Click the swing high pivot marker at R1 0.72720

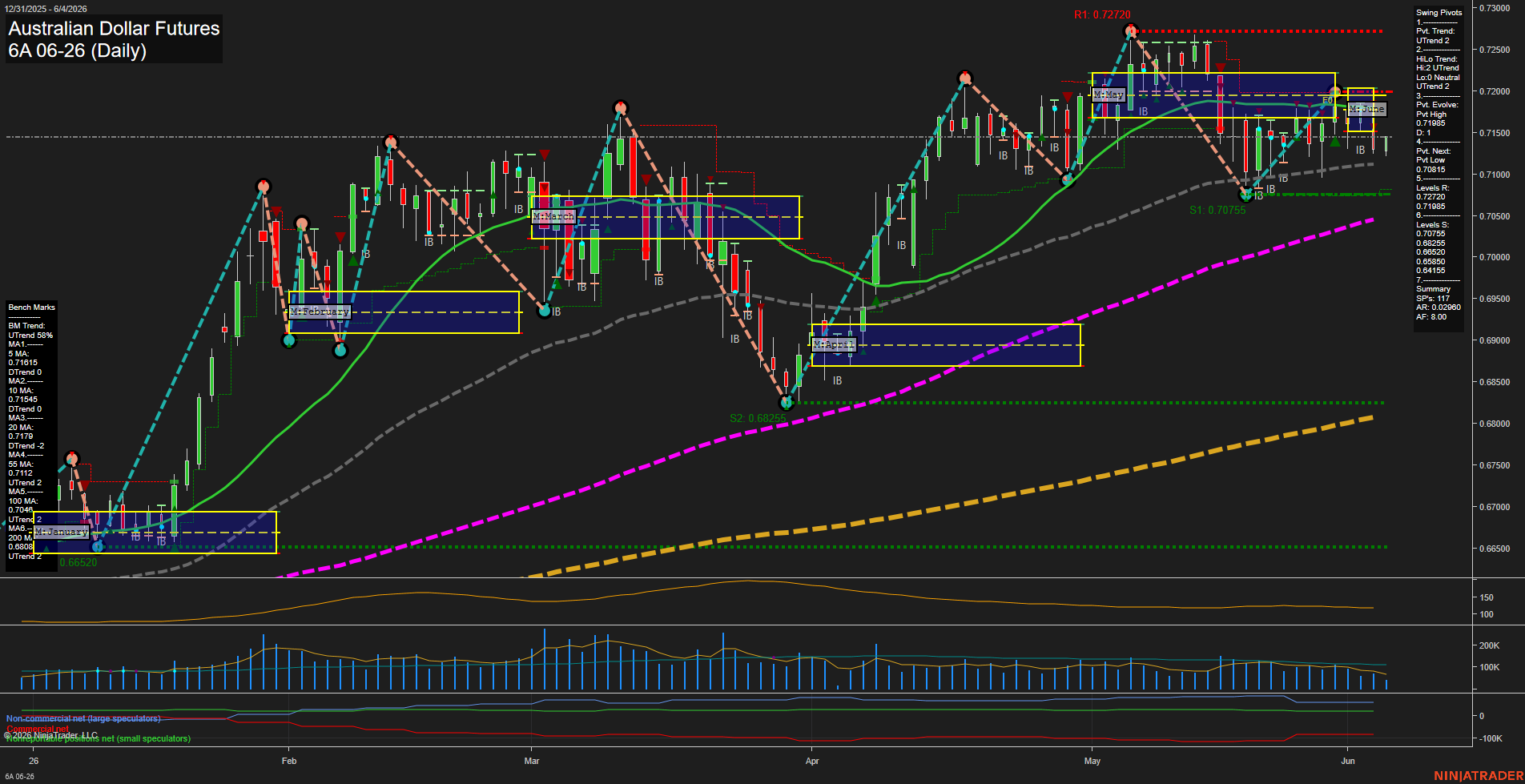pos(1130,31)
